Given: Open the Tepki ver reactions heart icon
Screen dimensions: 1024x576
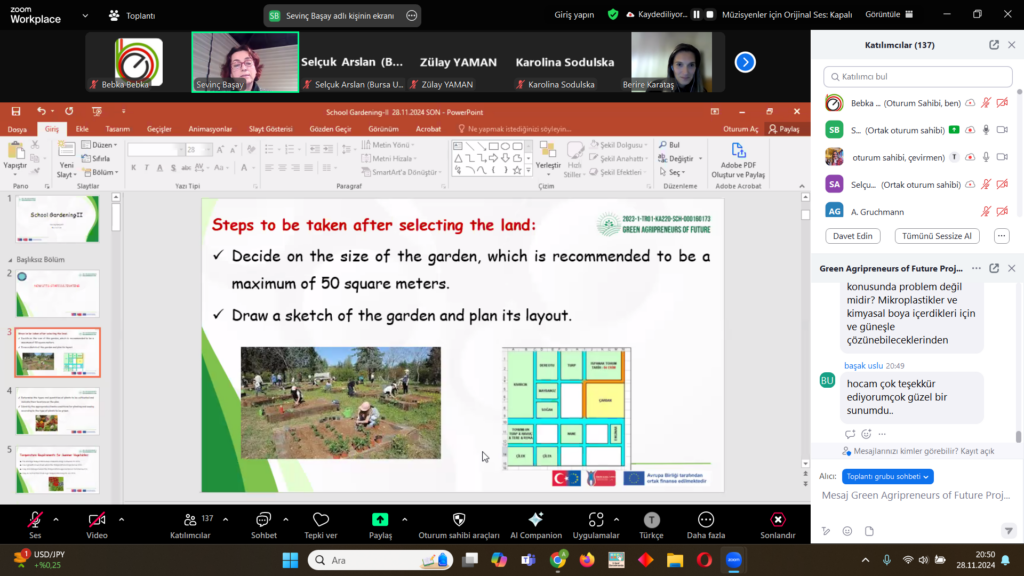Looking at the screenshot, I should [320, 519].
